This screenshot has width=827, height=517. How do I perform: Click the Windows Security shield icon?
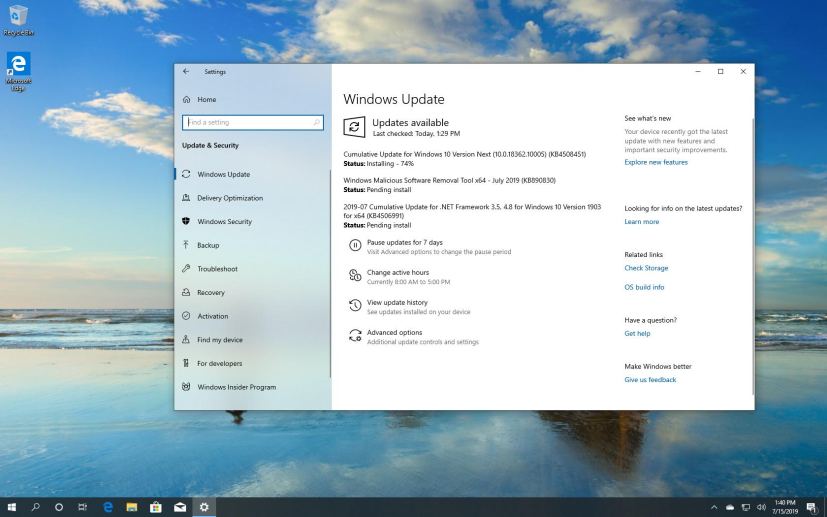186,222
